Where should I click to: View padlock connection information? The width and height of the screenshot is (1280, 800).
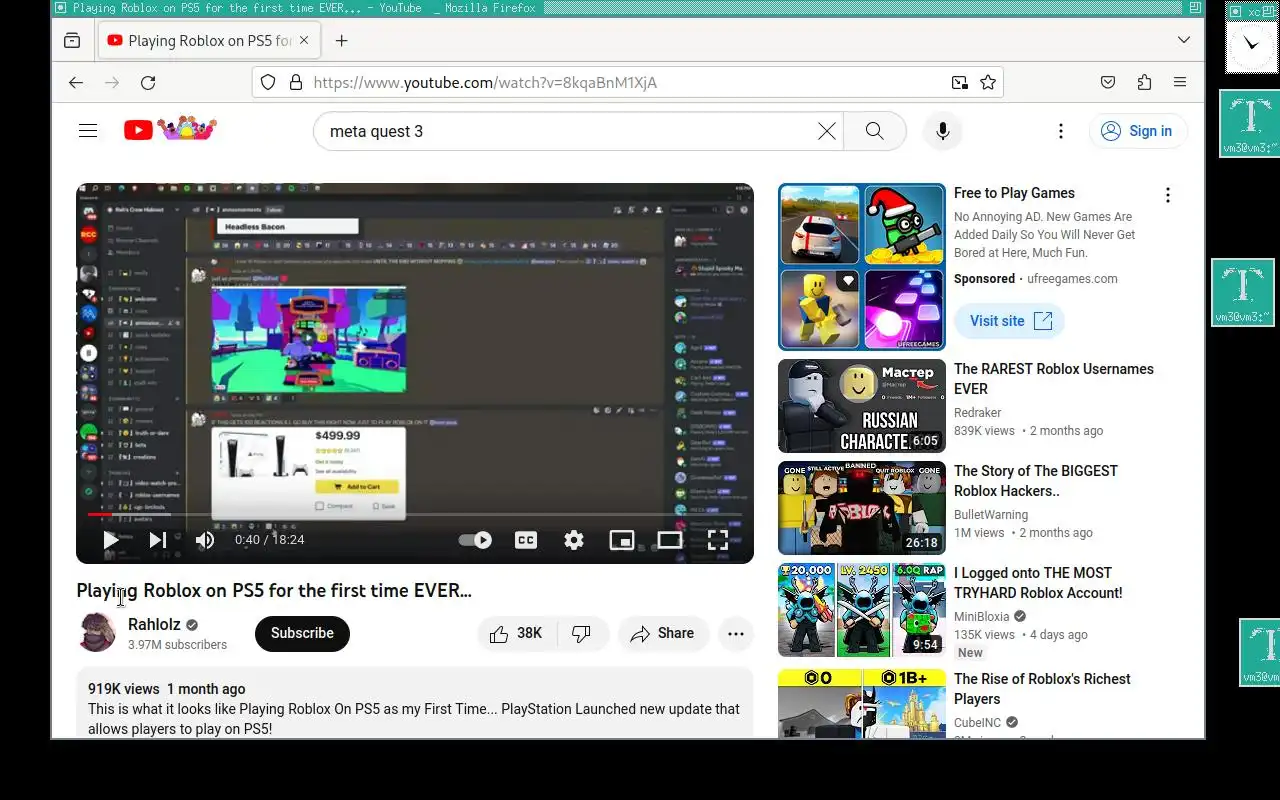coord(296,83)
